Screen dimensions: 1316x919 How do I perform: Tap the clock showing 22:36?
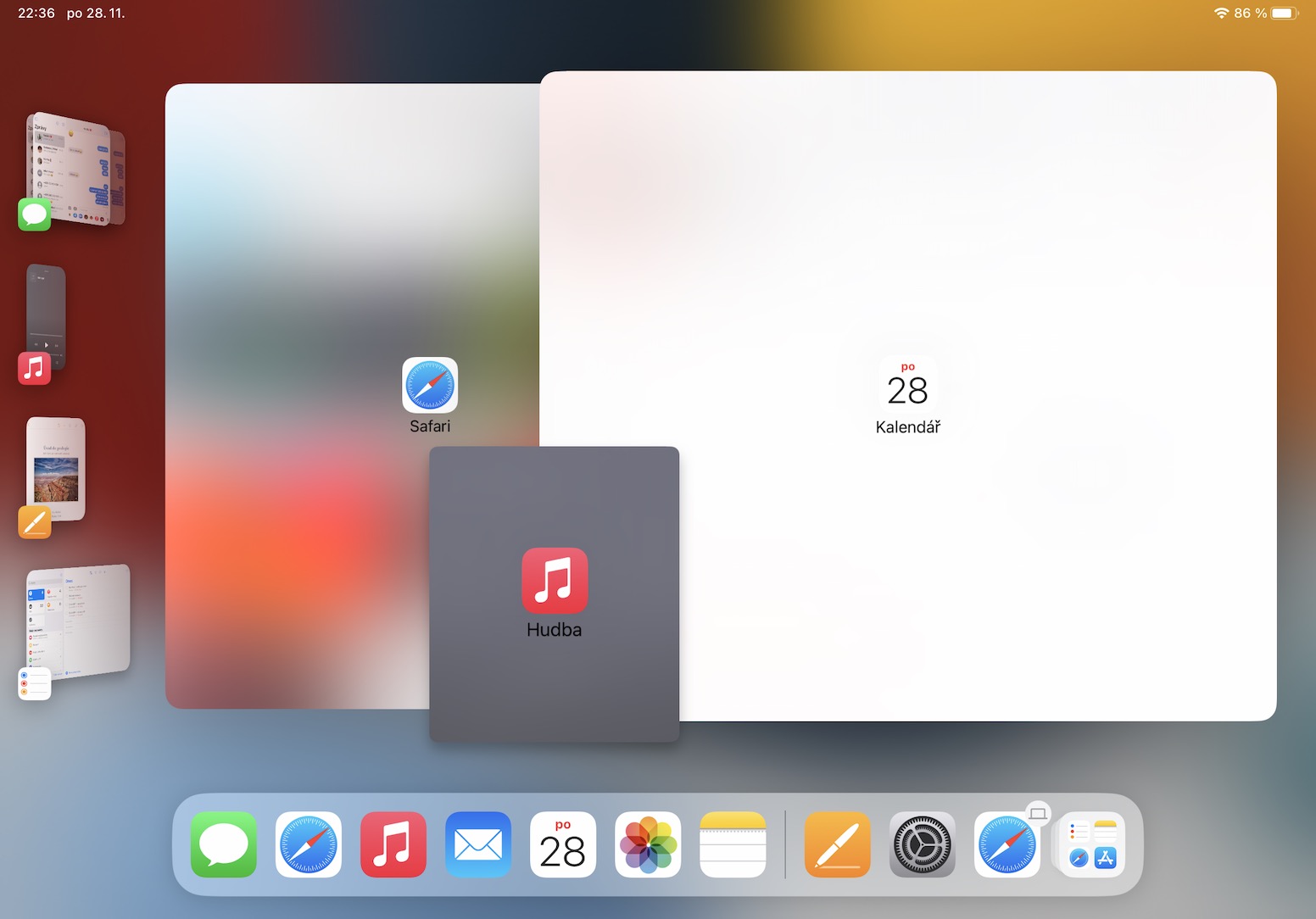point(36,13)
